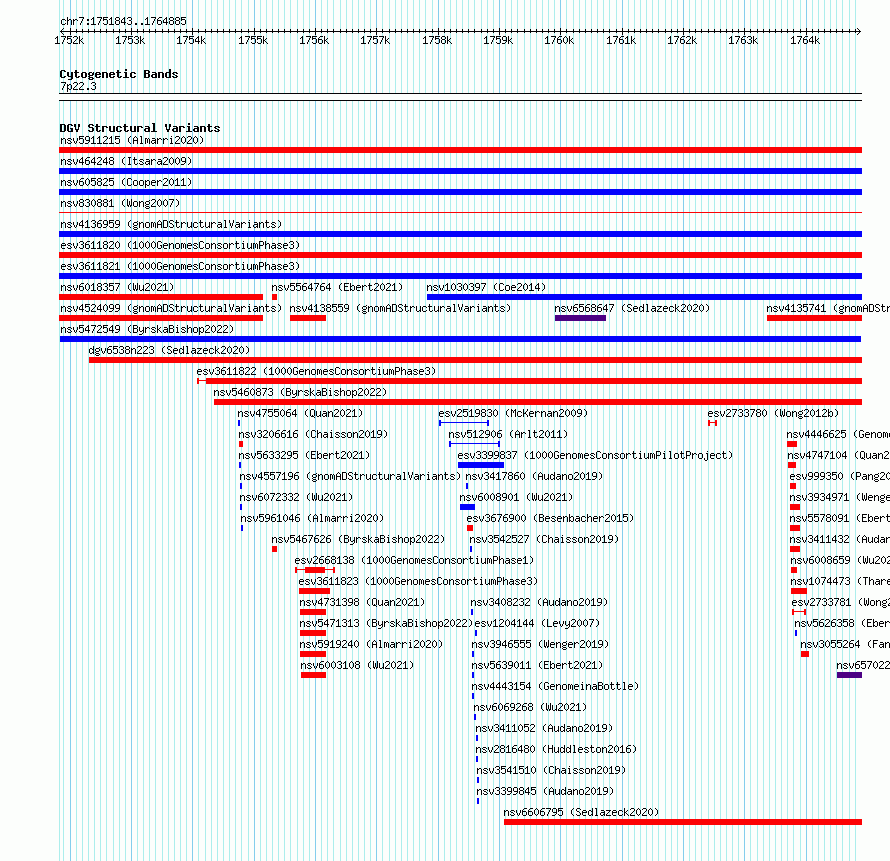Click the blue bar of nsv6008901 (Wu2021)
890x861 pixels.
click(467, 507)
